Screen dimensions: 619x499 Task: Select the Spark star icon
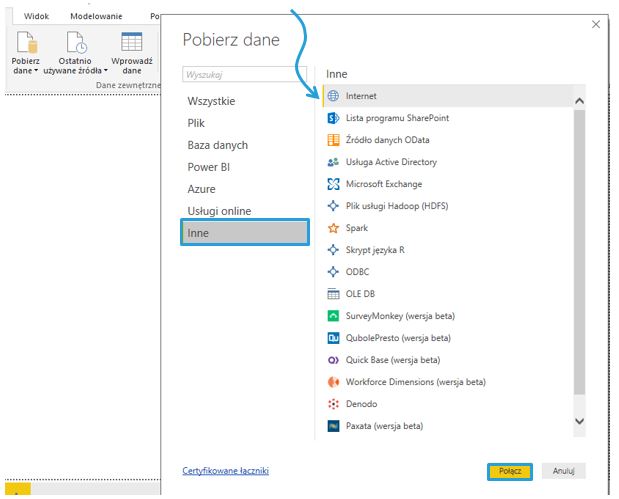point(334,228)
